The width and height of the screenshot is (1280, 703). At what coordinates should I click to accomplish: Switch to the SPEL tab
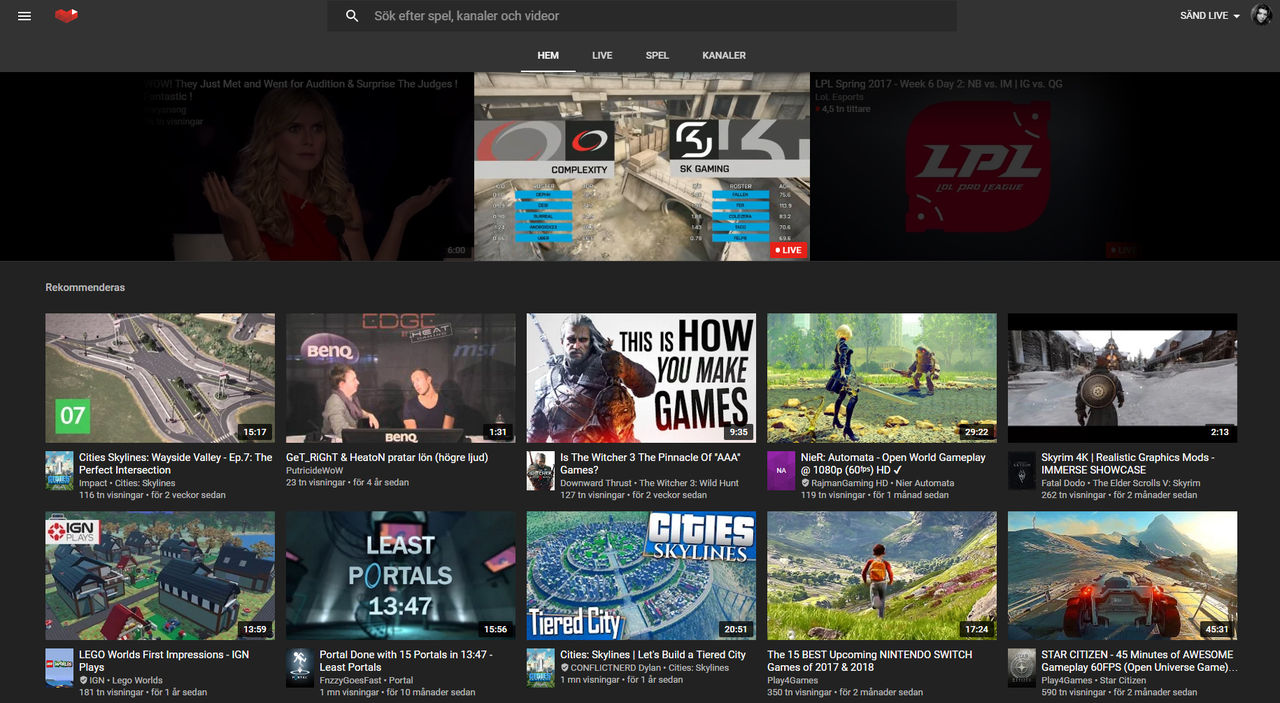[x=657, y=56]
